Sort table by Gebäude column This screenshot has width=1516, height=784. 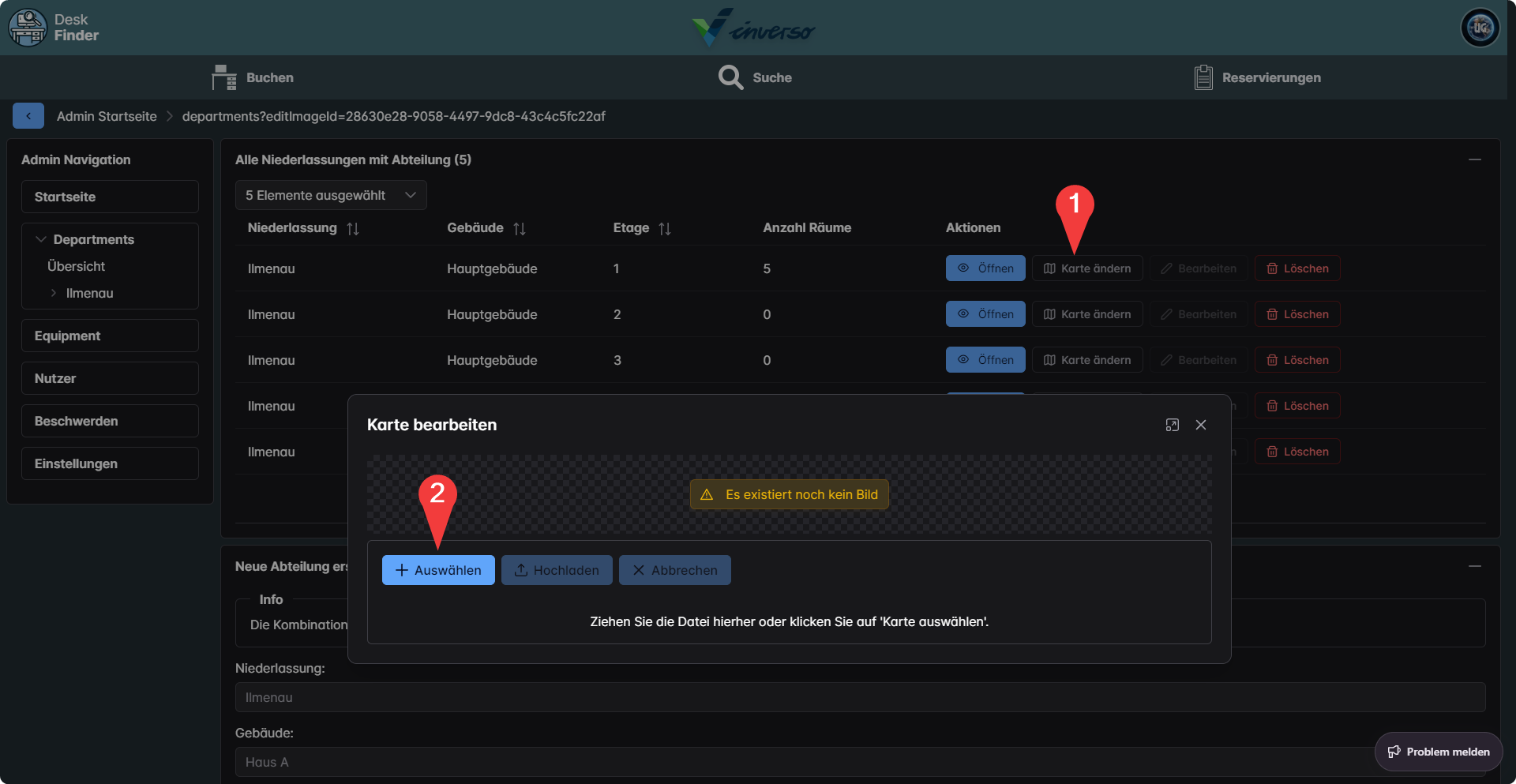[520, 228]
